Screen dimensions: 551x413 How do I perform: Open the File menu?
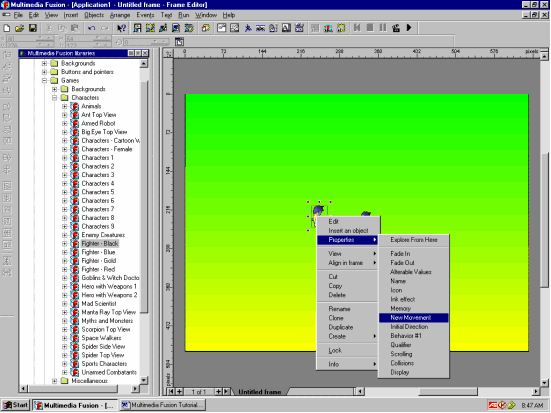coord(18,15)
